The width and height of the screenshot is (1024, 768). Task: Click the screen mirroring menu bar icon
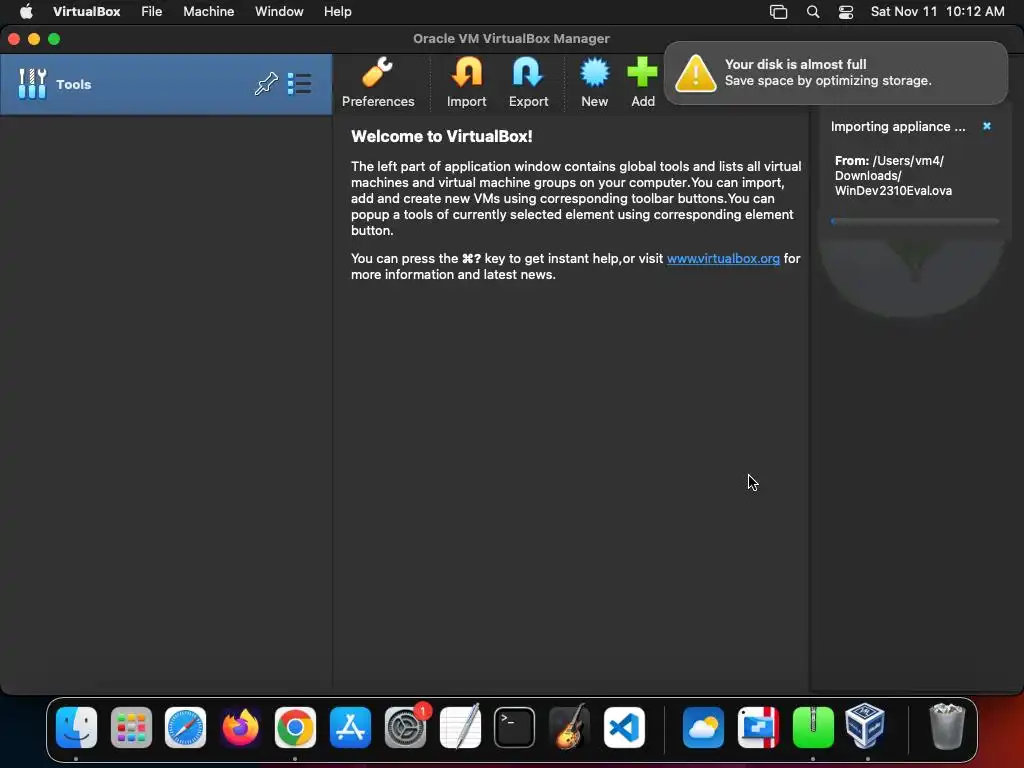(x=778, y=12)
